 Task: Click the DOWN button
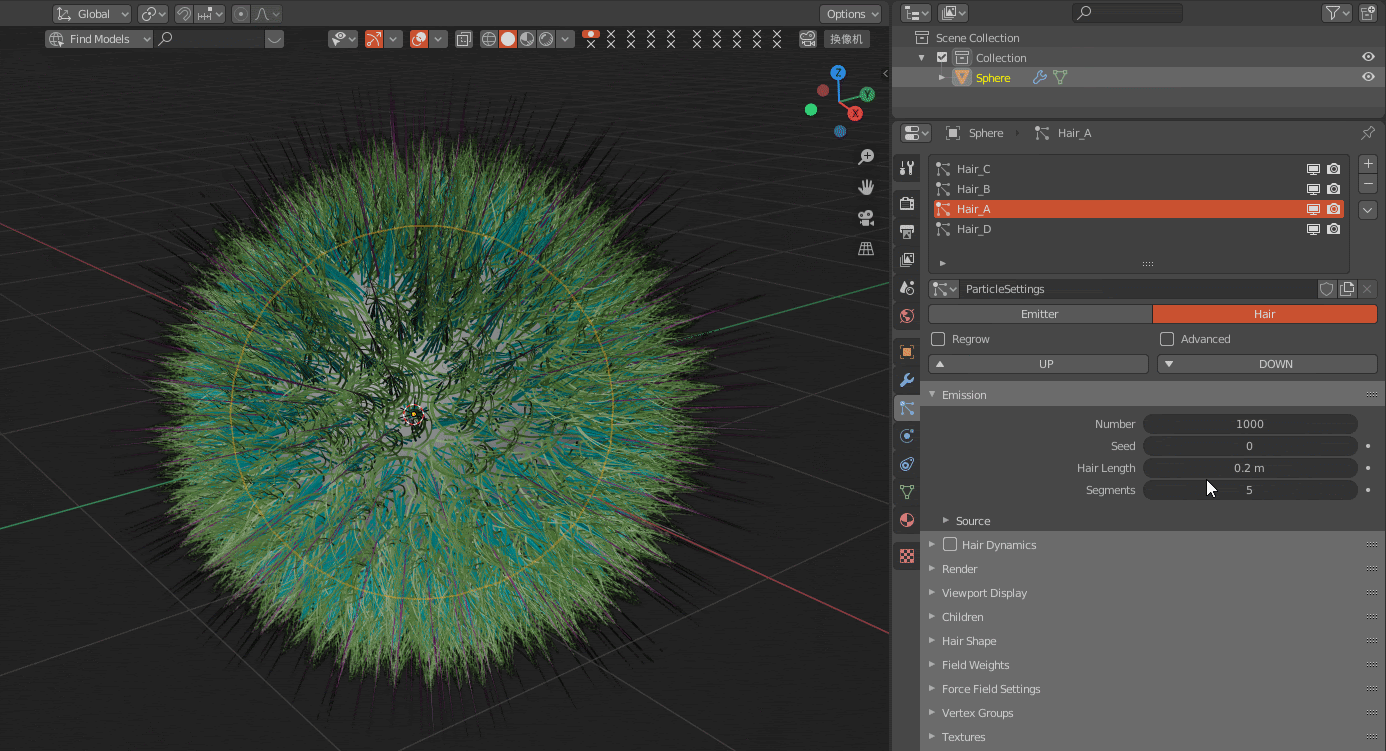click(x=1267, y=364)
